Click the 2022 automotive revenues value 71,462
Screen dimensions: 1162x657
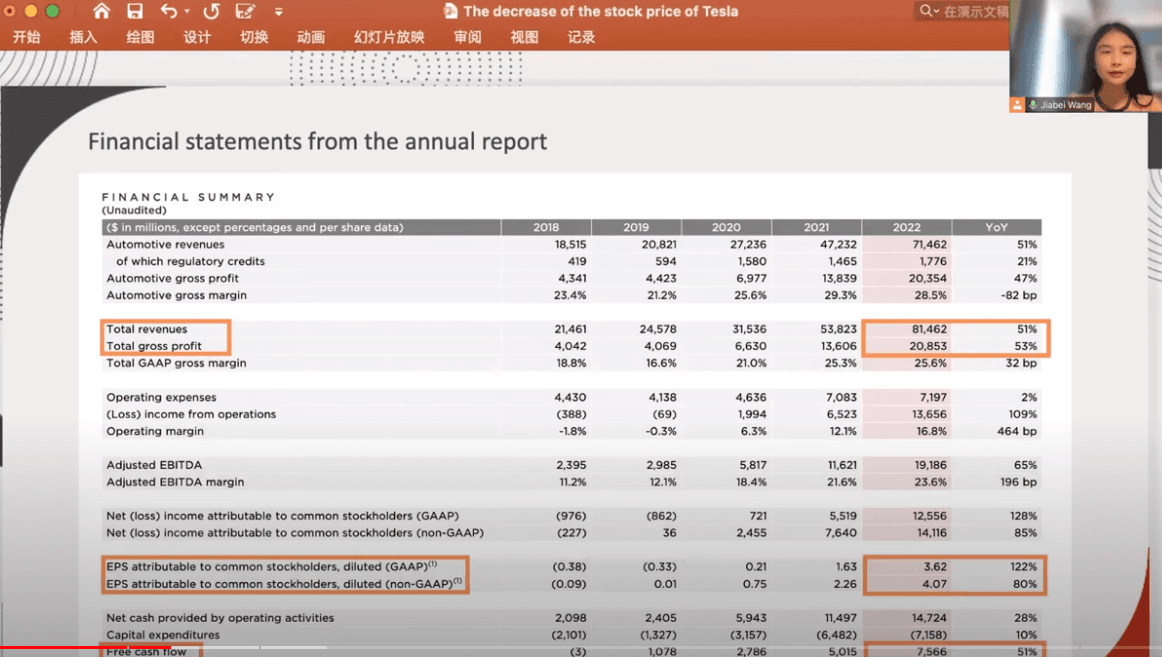[x=929, y=244]
